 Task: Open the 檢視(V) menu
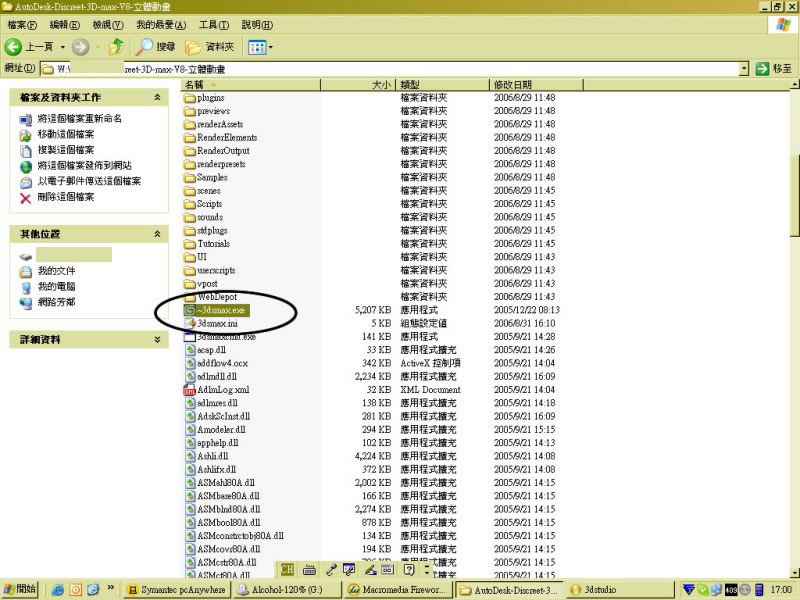pos(108,24)
